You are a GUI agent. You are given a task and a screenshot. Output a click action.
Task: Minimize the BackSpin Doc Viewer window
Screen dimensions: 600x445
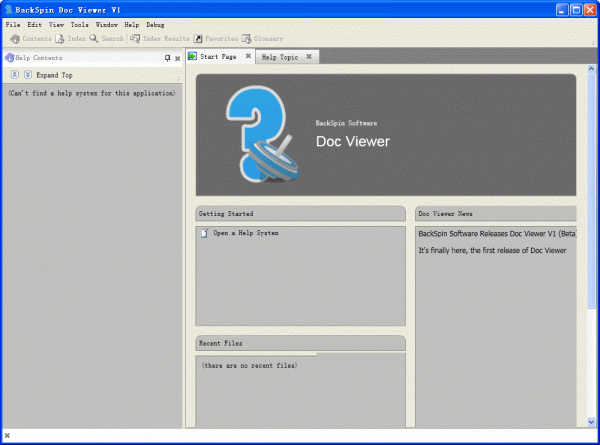(562, 10)
